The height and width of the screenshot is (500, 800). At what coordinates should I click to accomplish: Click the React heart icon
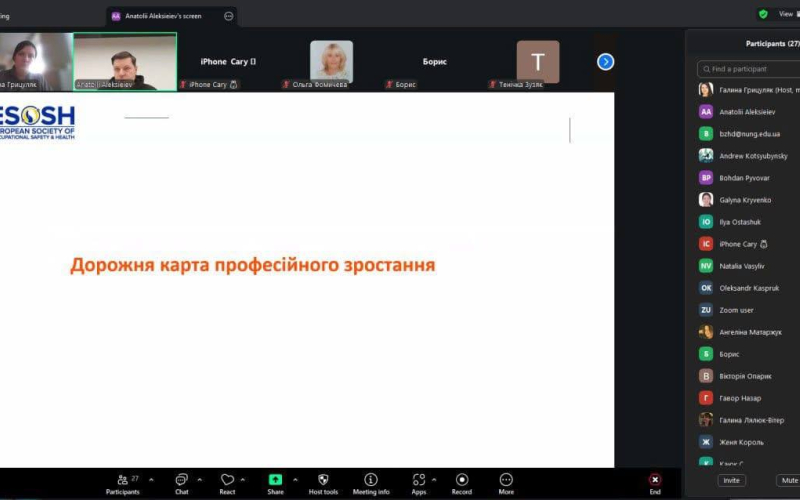[x=227, y=480]
